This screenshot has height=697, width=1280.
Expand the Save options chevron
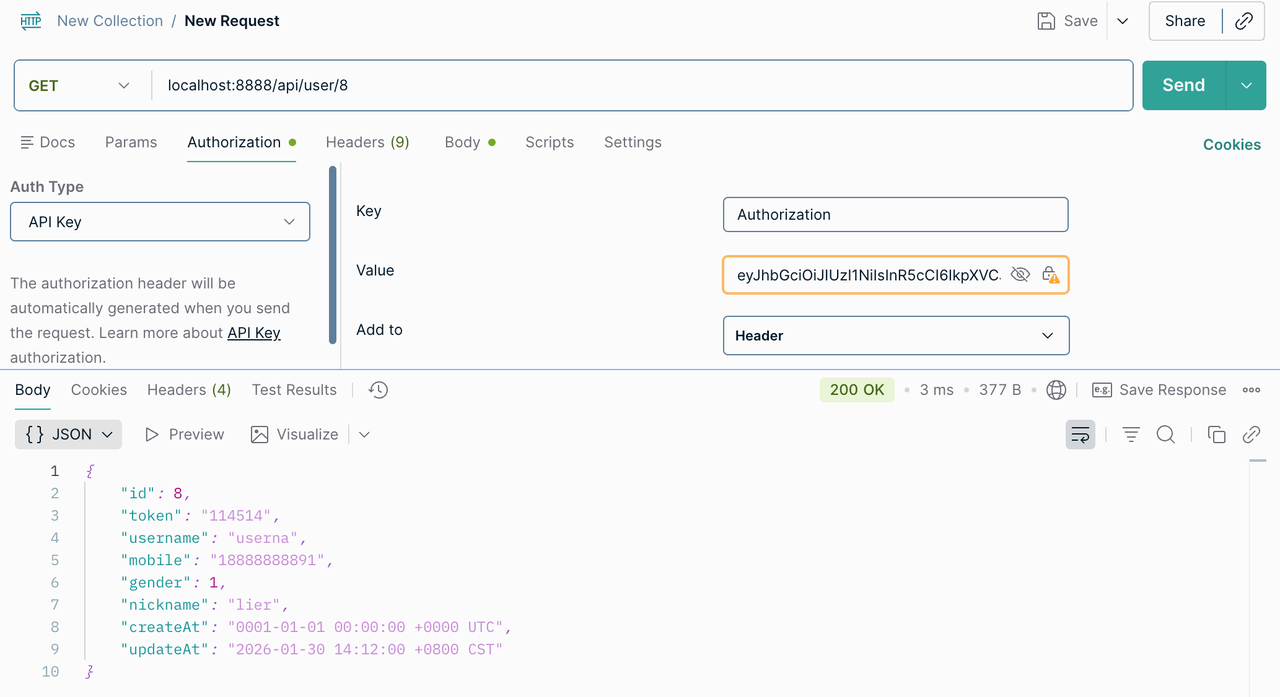point(1123,21)
